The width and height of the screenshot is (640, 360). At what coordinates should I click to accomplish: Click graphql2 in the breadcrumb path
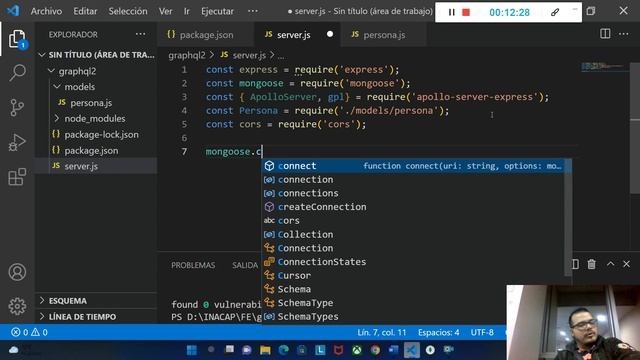(x=187, y=55)
